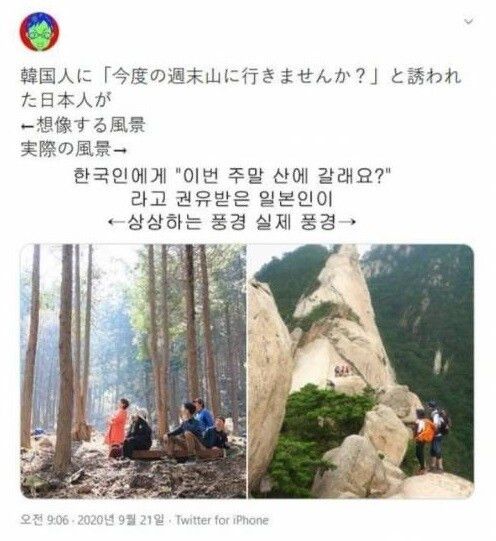Click the Korean translation line 한국인에게

click(x=231, y=176)
